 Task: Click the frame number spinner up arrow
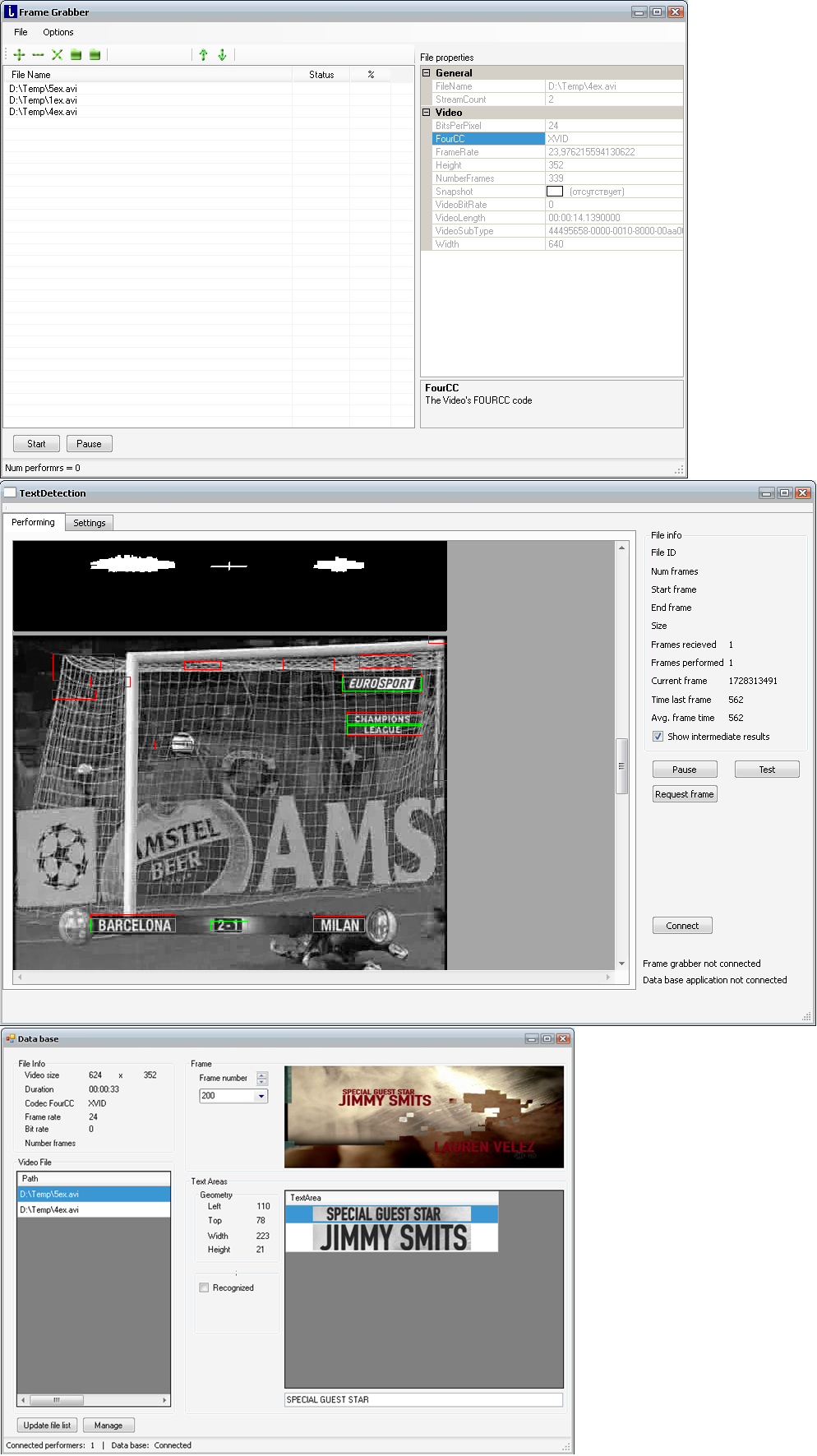pos(262,1075)
